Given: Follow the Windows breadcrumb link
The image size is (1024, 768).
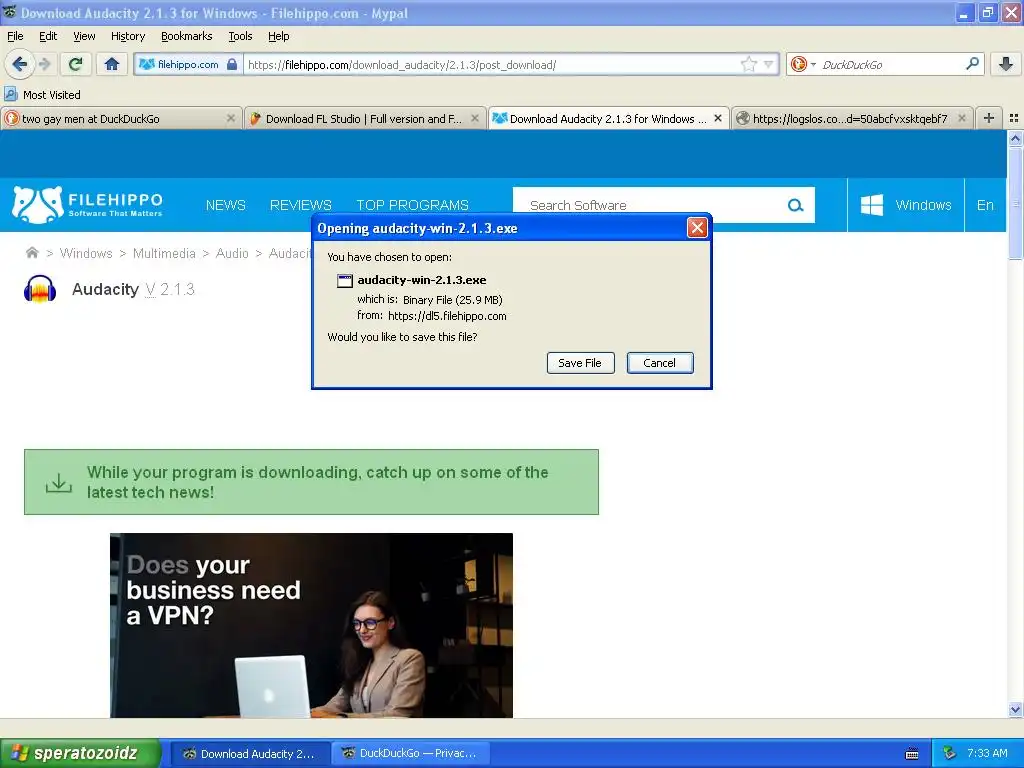Looking at the screenshot, I should (x=86, y=253).
